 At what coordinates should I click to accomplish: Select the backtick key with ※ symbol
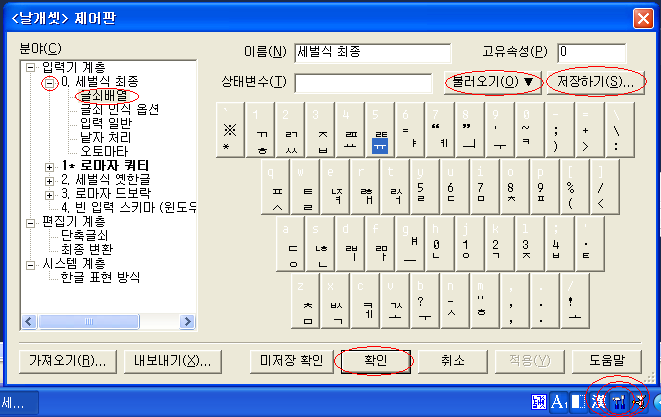point(230,129)
